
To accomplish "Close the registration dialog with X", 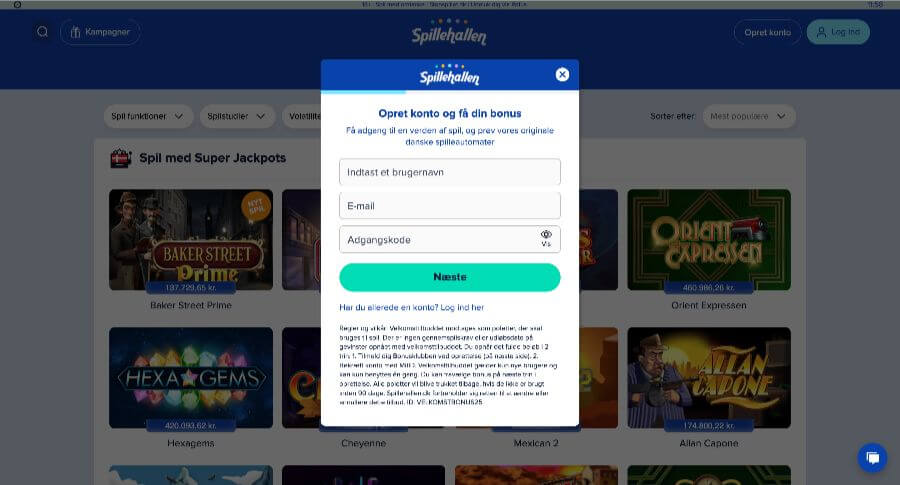I will coord(562,75).
